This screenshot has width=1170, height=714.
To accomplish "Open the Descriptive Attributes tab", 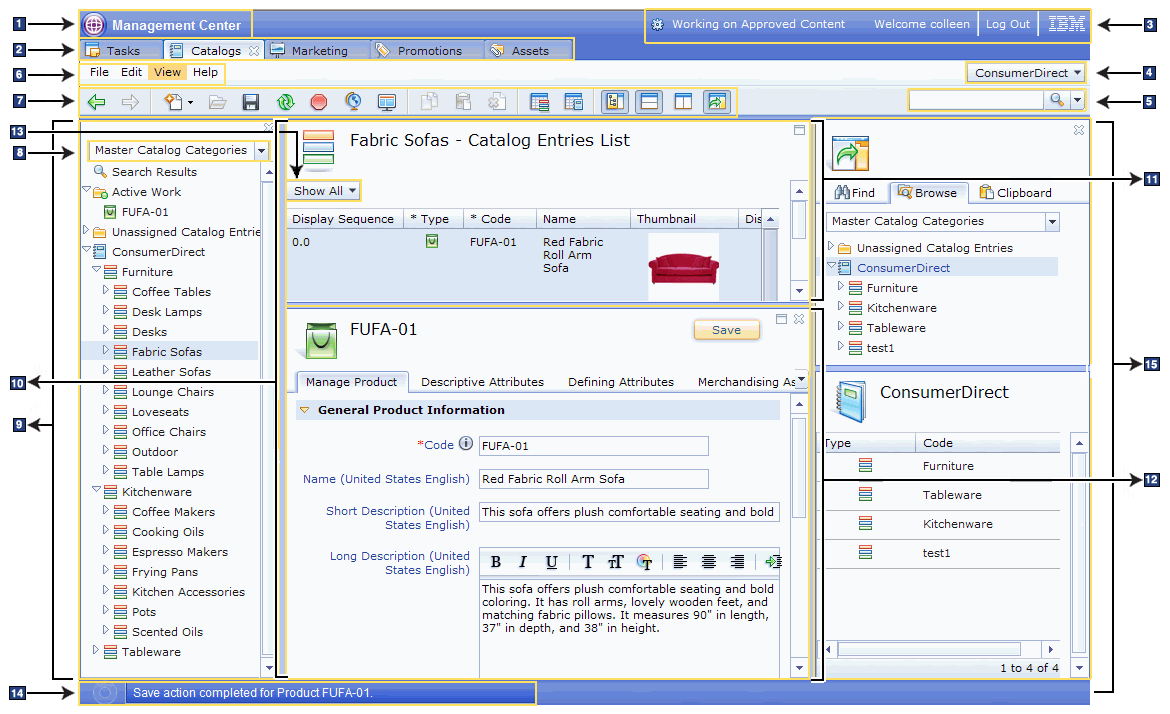I will point(482,382).
